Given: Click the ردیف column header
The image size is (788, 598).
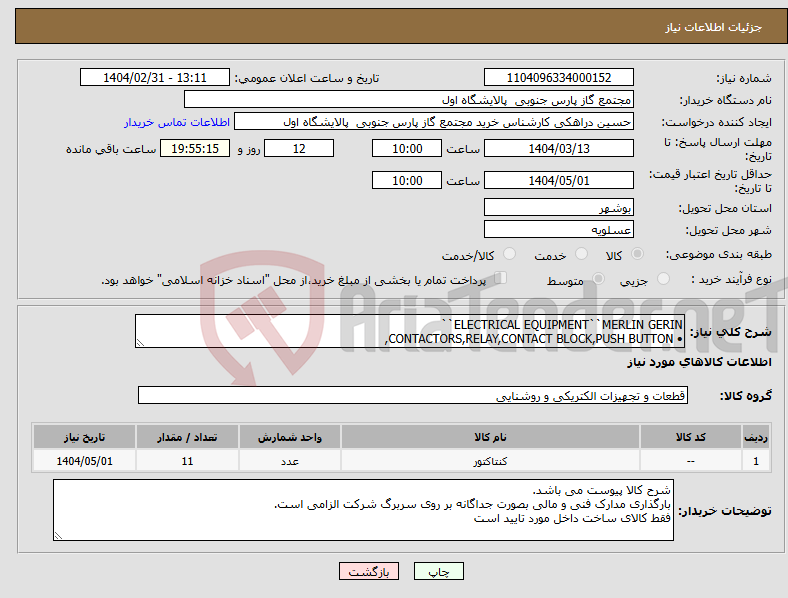Looking at the screenshot, I should pyautogui.click(x=756, y=437).
